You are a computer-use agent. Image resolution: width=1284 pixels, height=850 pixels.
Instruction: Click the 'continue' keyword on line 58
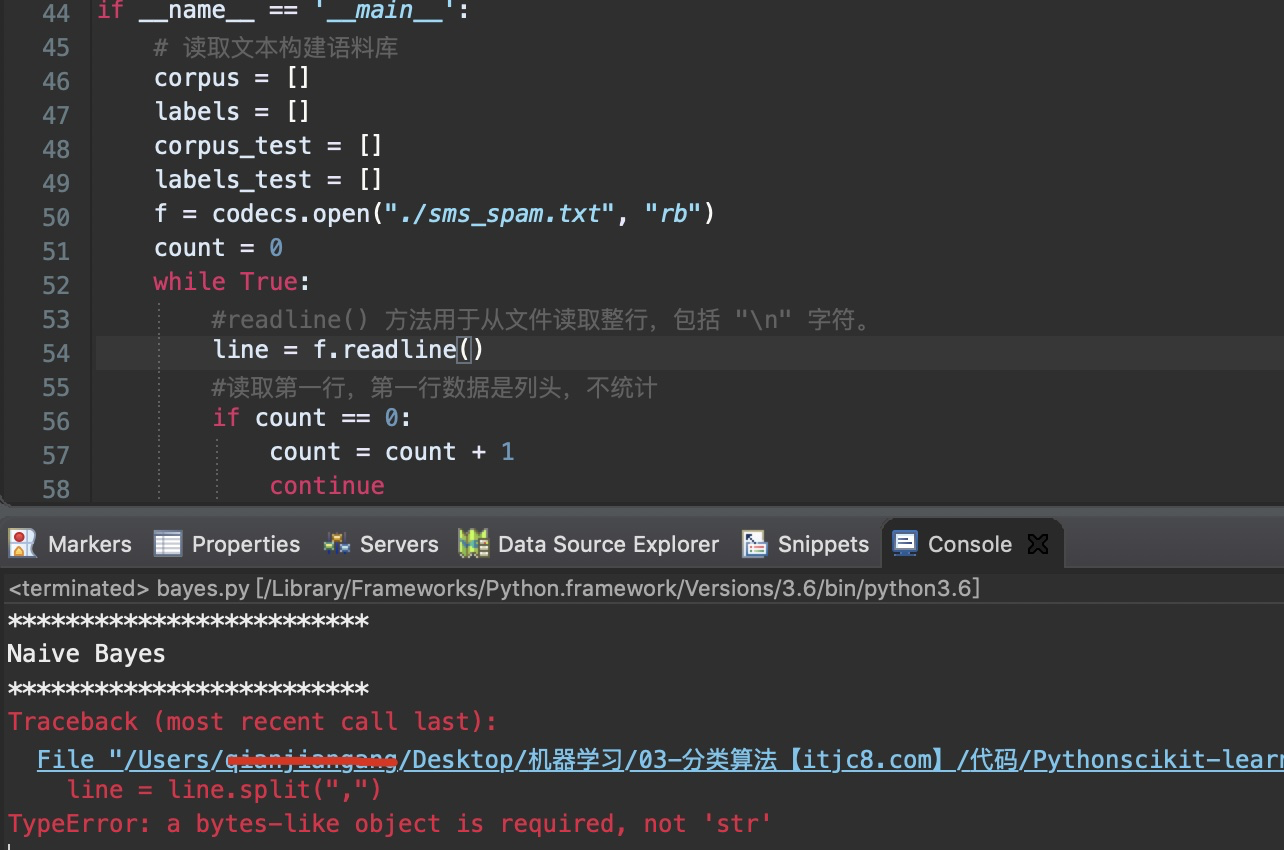click(327, 486)
